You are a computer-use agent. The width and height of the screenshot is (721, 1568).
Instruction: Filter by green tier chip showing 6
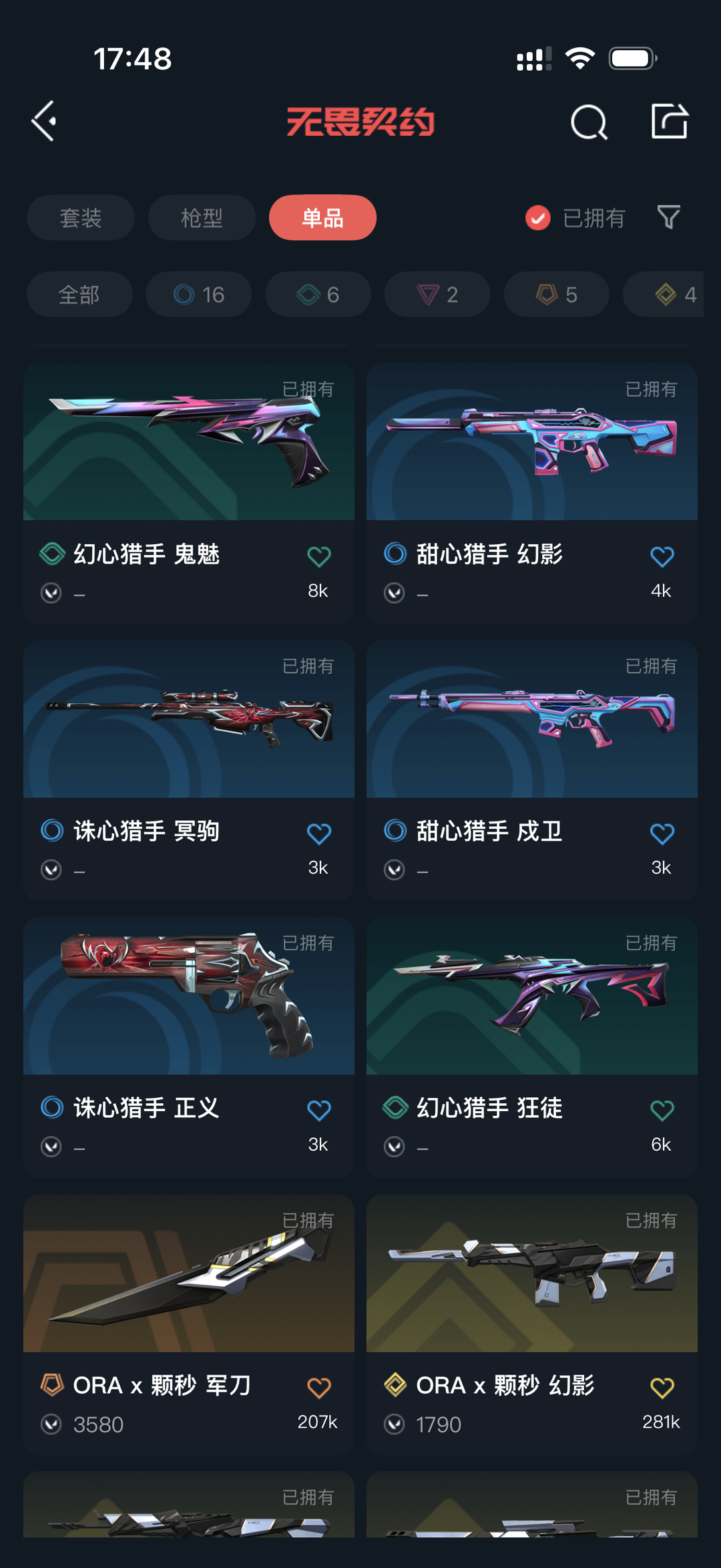tap(318, 295)
